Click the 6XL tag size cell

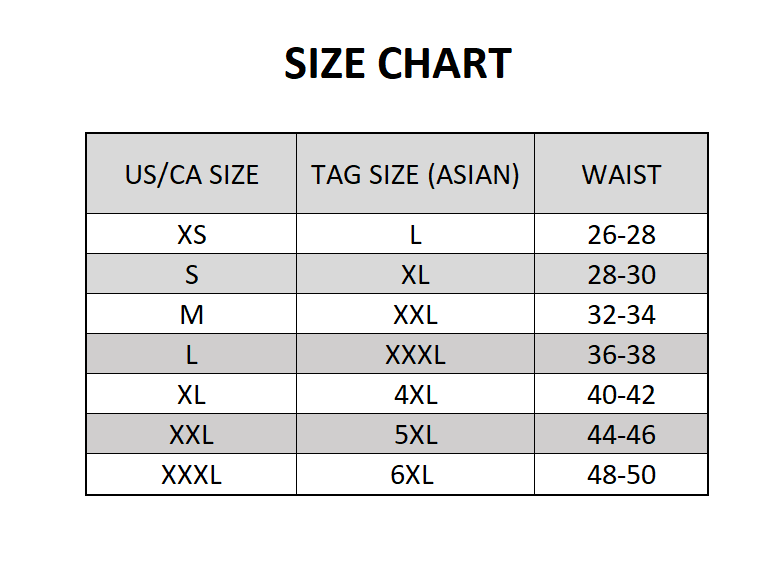(415, 474)
